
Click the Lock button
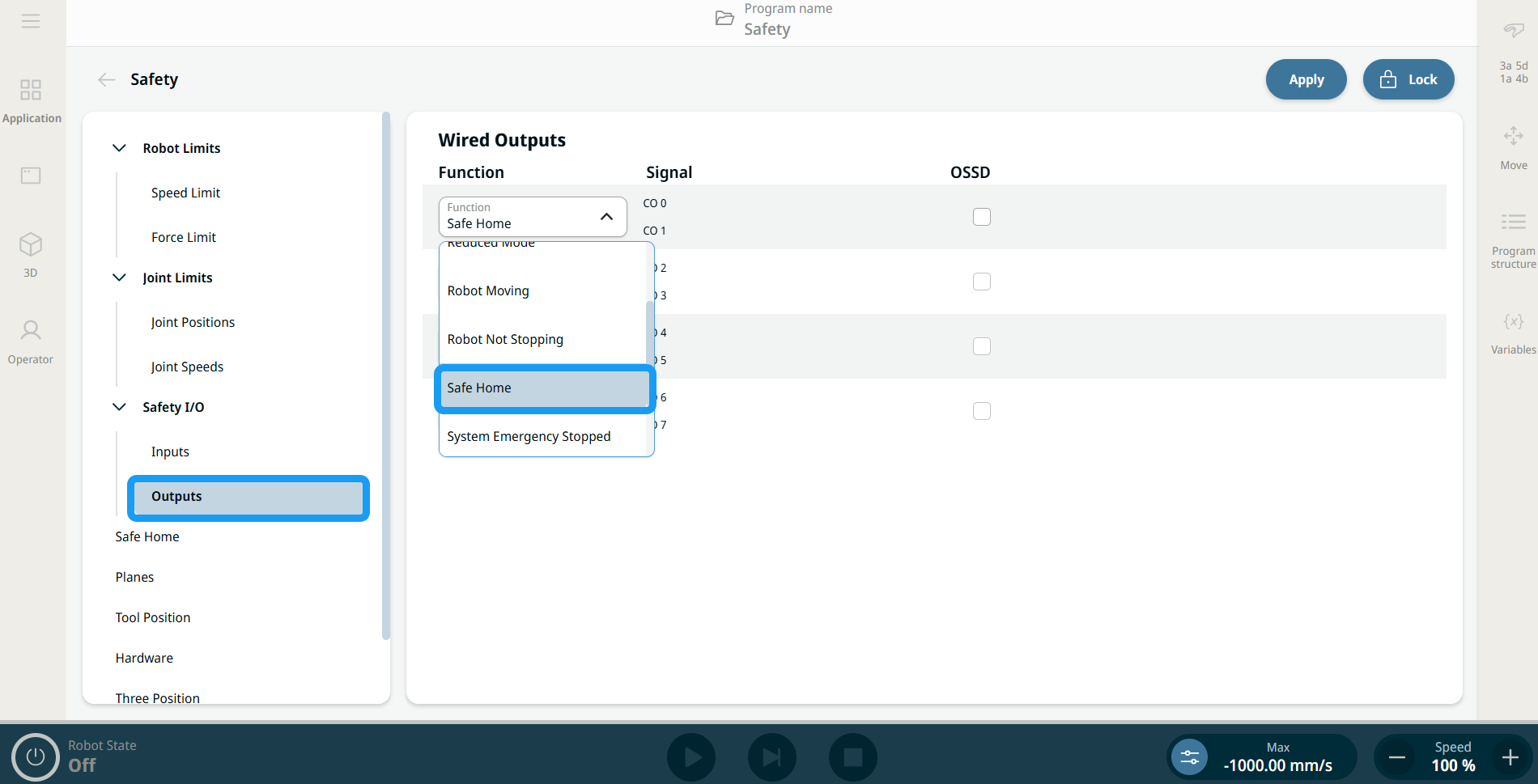pos(1408,79)
